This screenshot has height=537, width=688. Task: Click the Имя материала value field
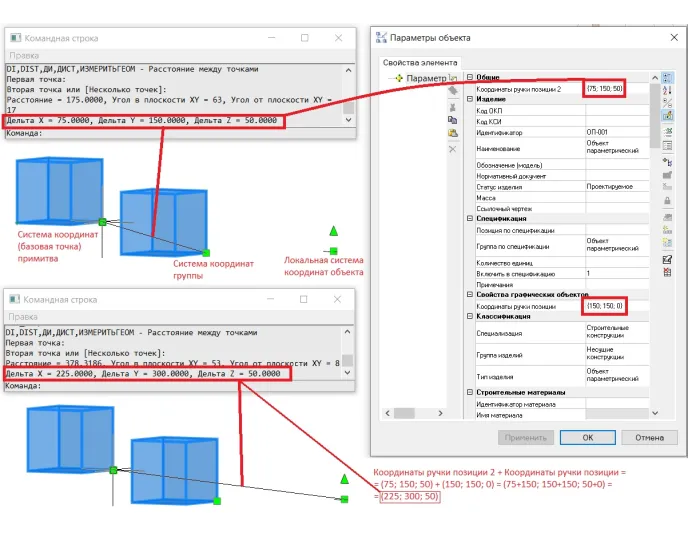(617, 415)
